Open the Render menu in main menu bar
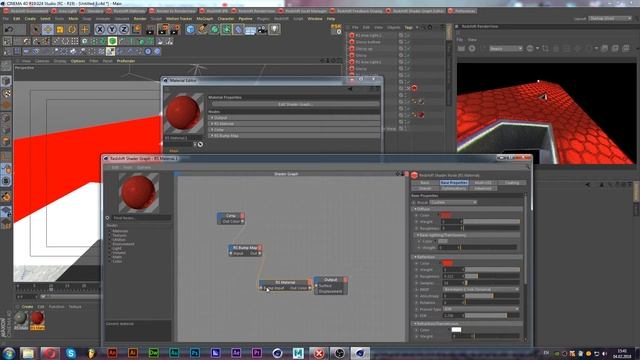The height and width of the screenshot is (360, 640). click(140, 19)
